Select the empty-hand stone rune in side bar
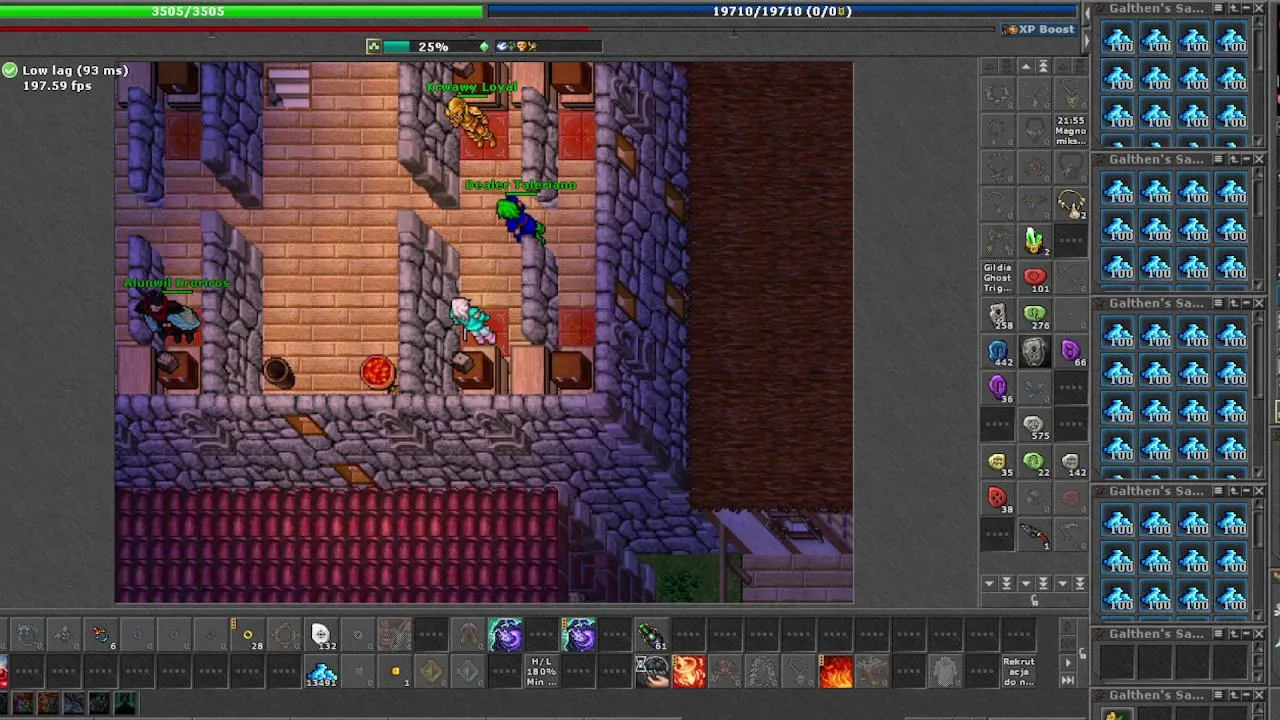 [x=1034, y=351]
